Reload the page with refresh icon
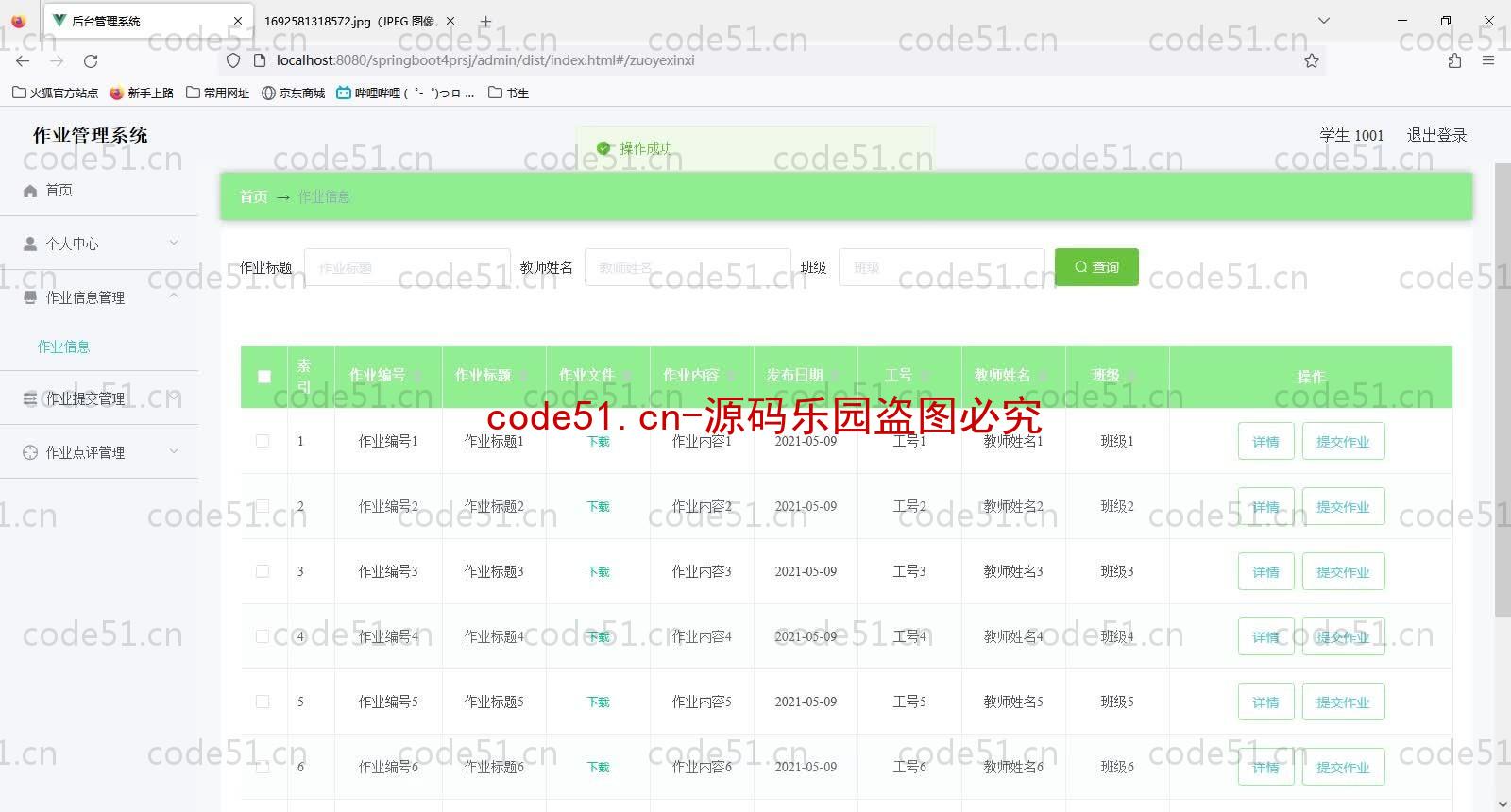Viewport: 1511px width, 812px height. click(x=91, y=60)
